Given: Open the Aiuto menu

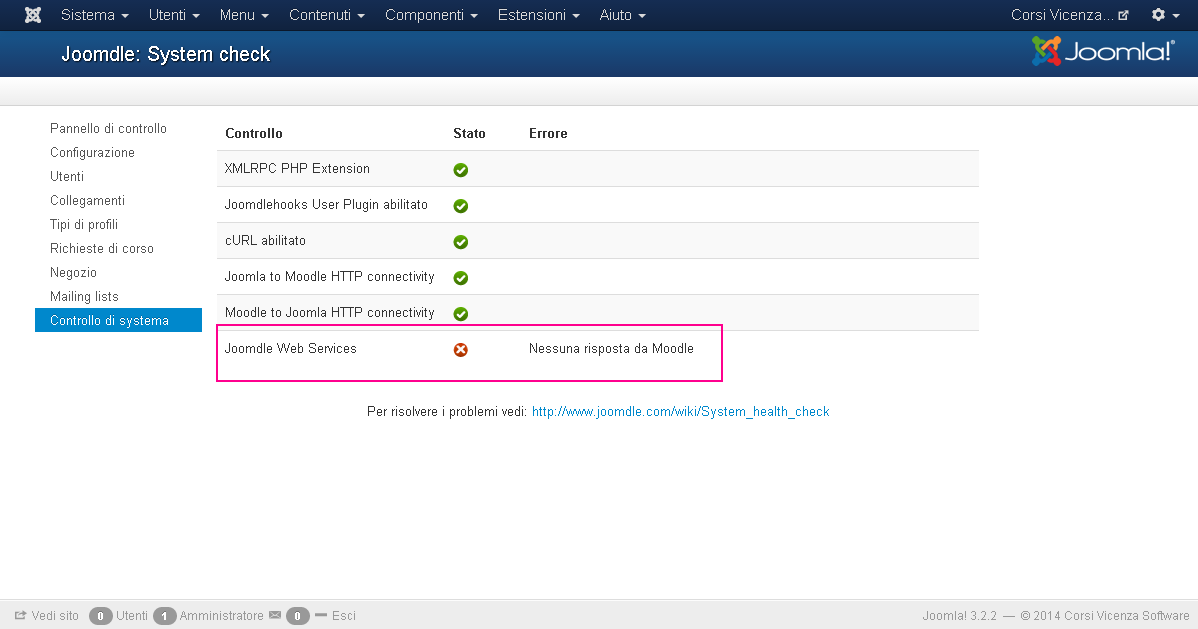Looking at the screenshot, I should (x=622, y=16).
